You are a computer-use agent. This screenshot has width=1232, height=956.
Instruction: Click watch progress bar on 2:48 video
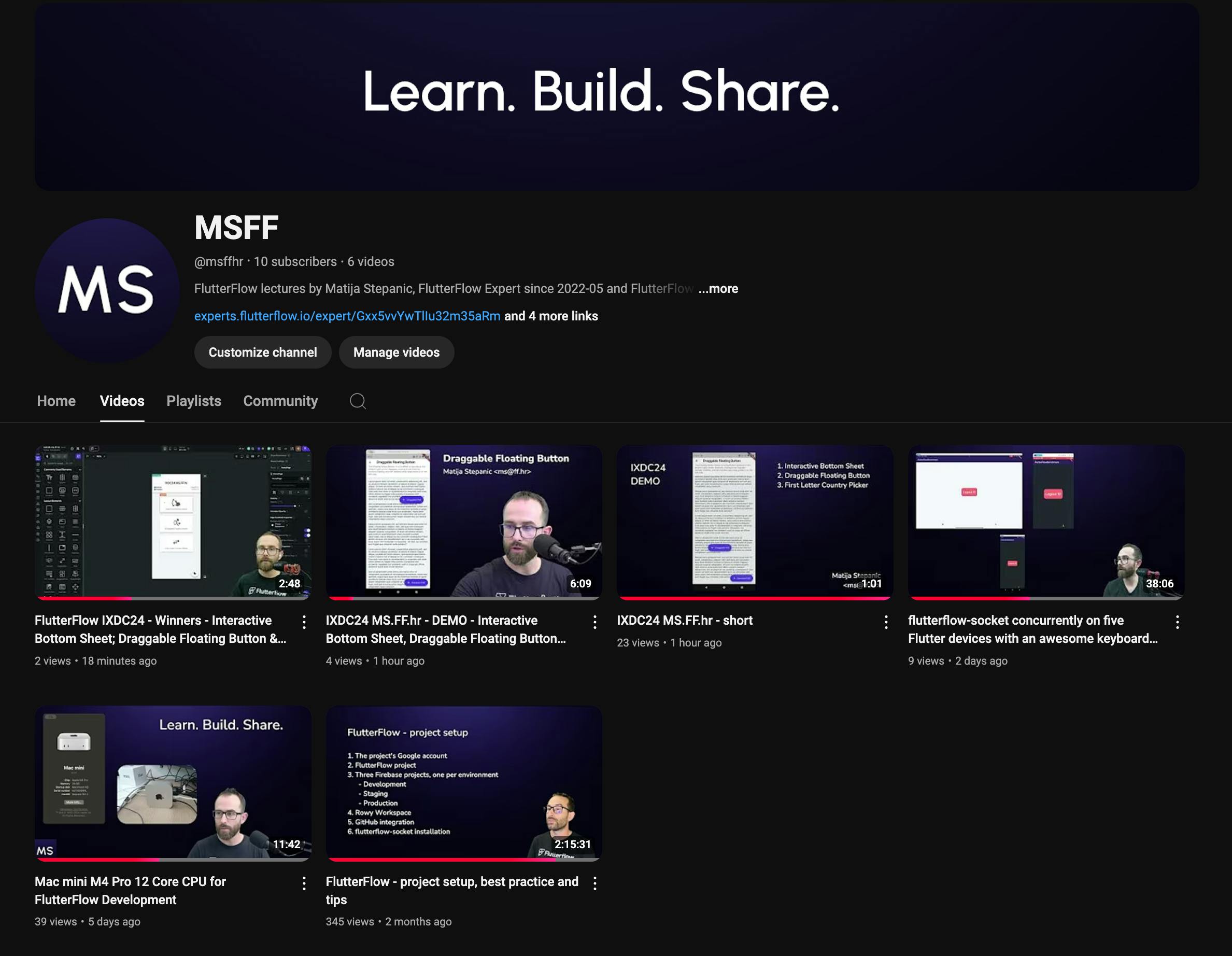173,598
